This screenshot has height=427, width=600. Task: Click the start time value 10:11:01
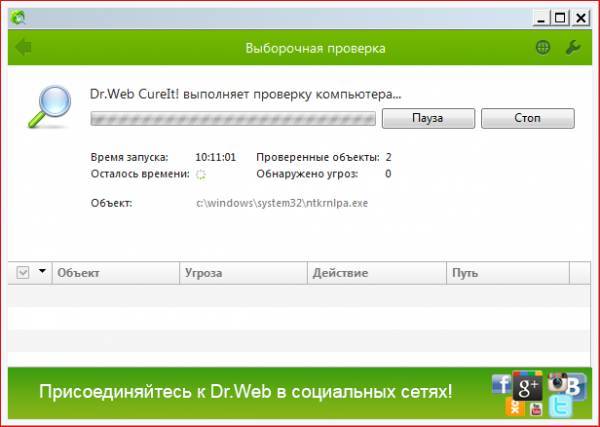pos(215,157)
